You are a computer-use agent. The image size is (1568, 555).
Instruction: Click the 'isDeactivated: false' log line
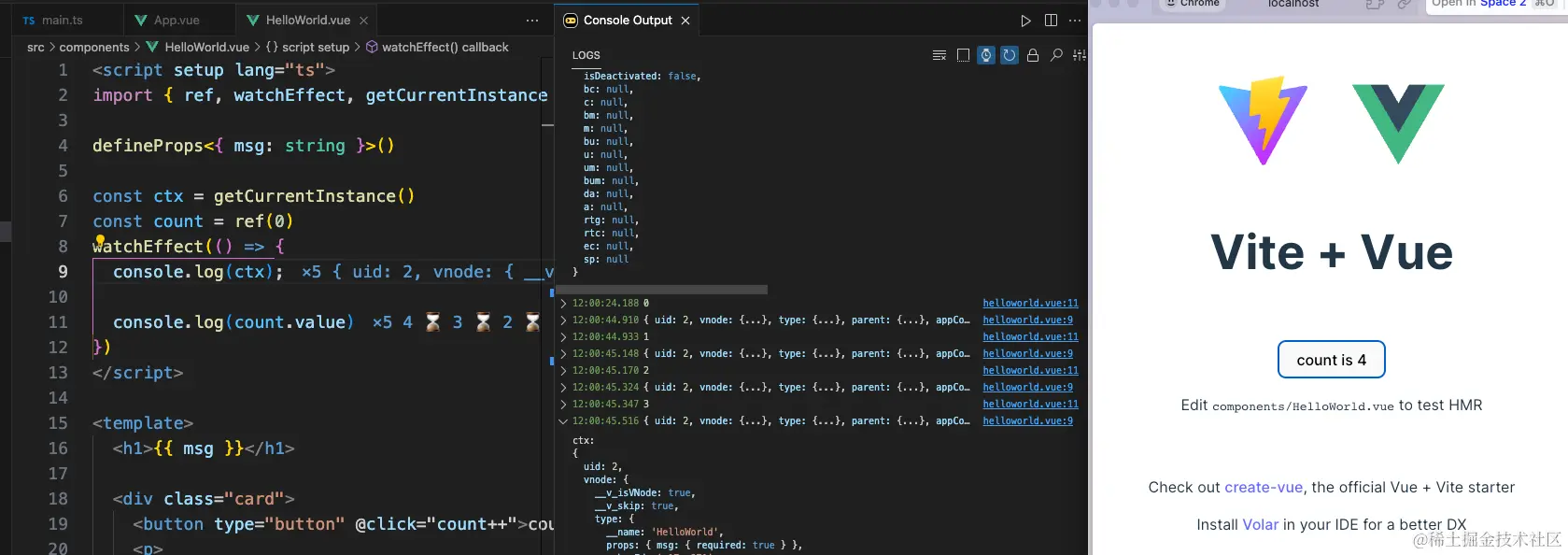[642, 76]
